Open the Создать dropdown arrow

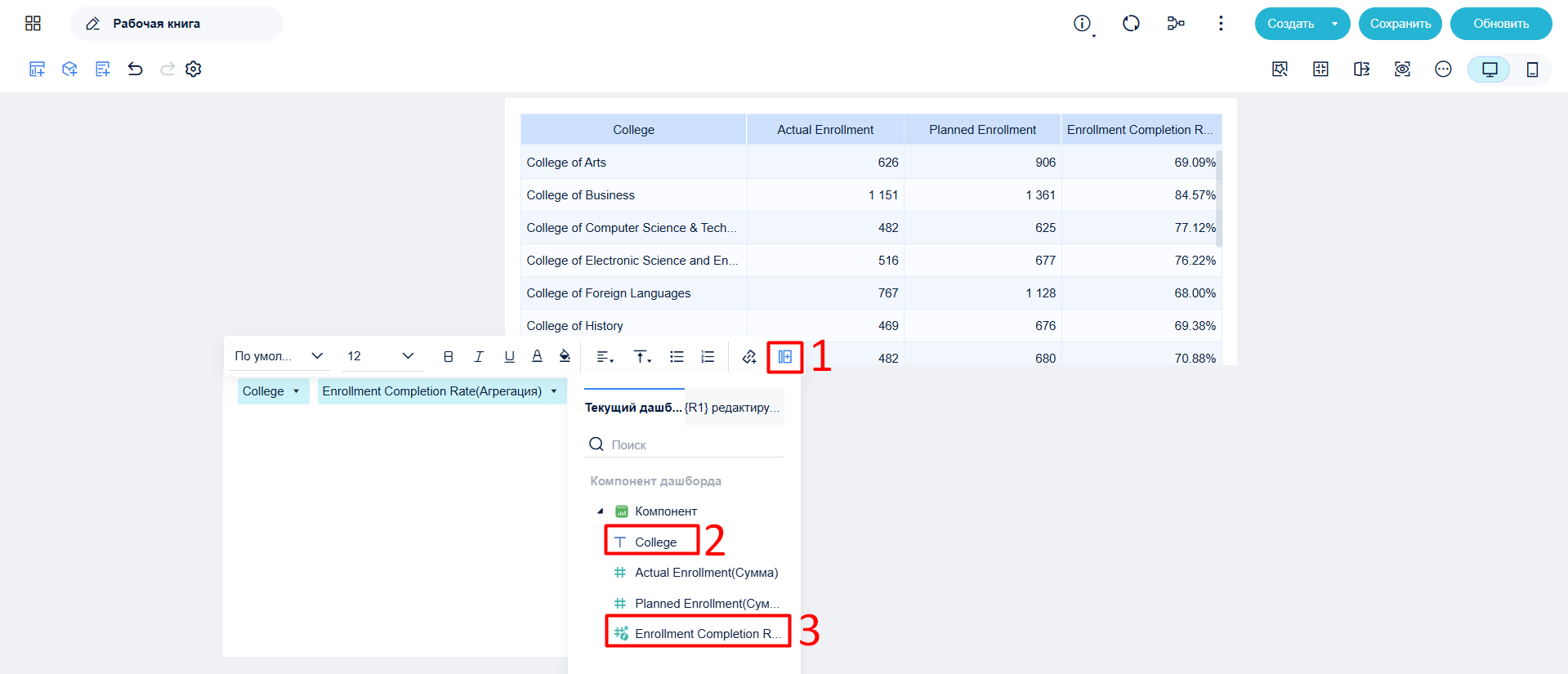tap(1335, 24)
